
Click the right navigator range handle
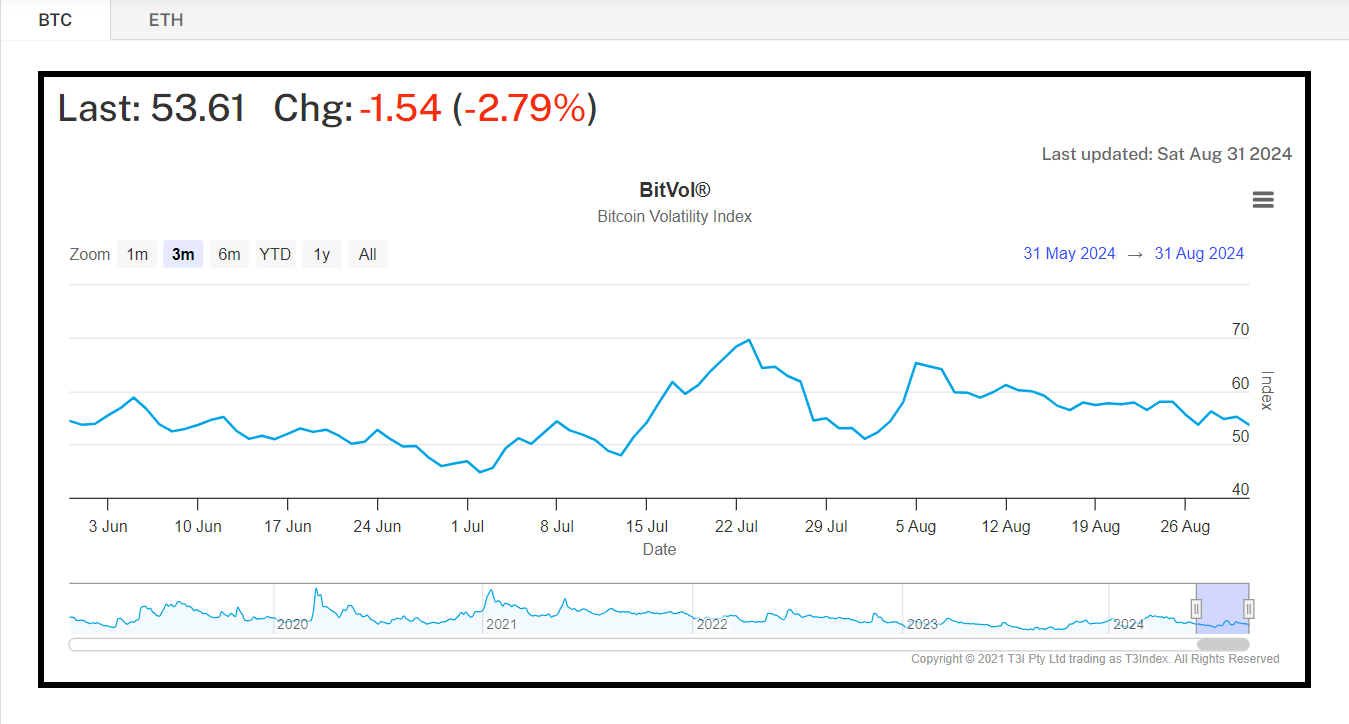(x=1248, y=608)
